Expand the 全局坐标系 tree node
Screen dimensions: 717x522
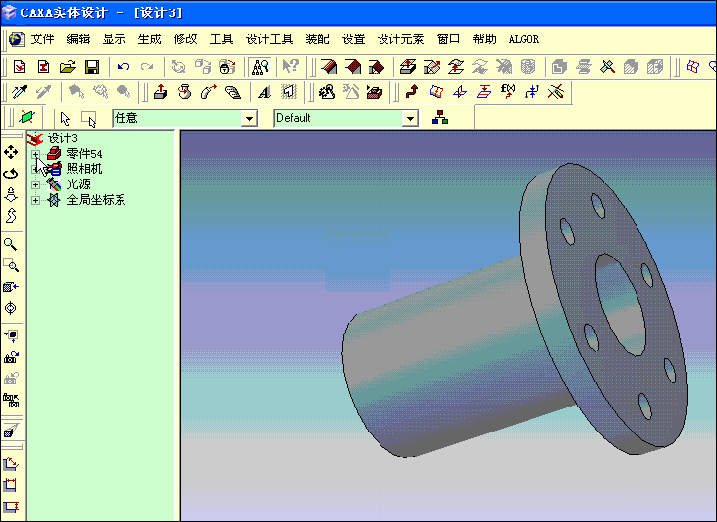coord(35,200)
